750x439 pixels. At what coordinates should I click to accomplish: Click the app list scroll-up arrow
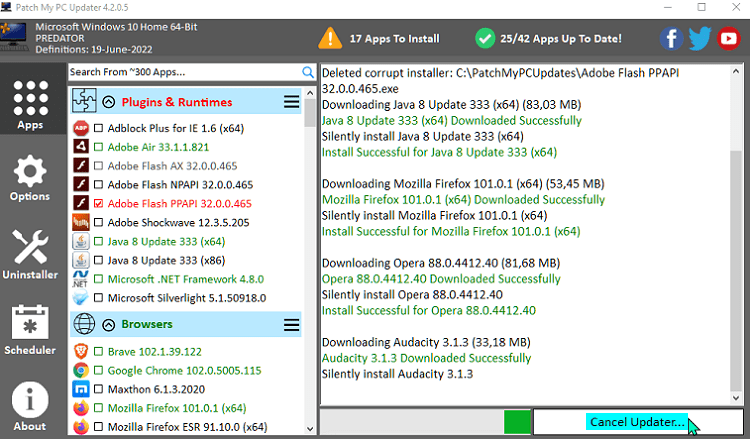[309, 93]
